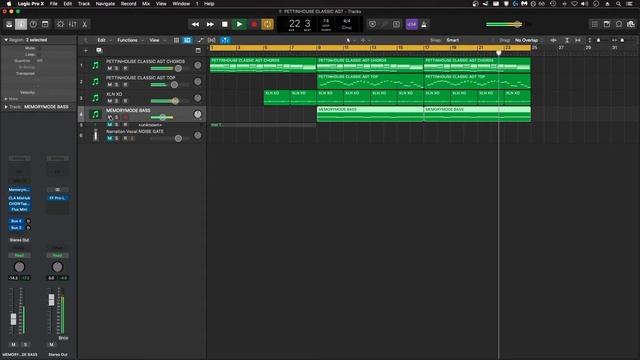This screenshot has width=640, height=360.
Task: Toggle the Replace mode button
Action: point(372,24)
